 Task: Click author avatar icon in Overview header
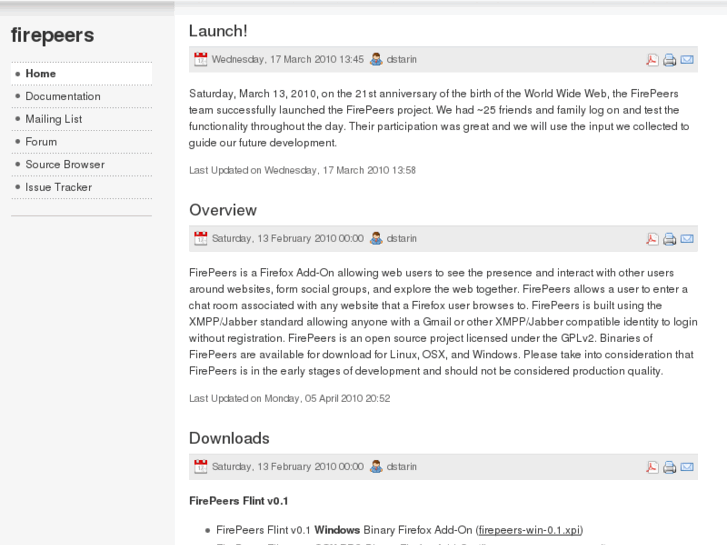(376, 238)
